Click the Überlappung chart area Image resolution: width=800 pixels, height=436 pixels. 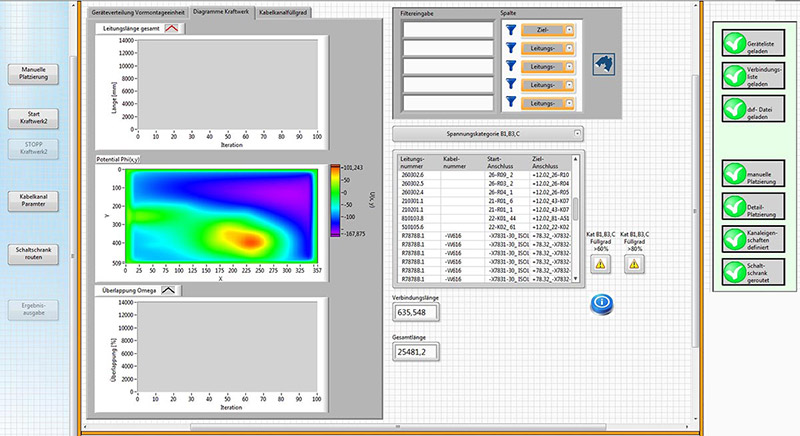click(x=227, y=347)
